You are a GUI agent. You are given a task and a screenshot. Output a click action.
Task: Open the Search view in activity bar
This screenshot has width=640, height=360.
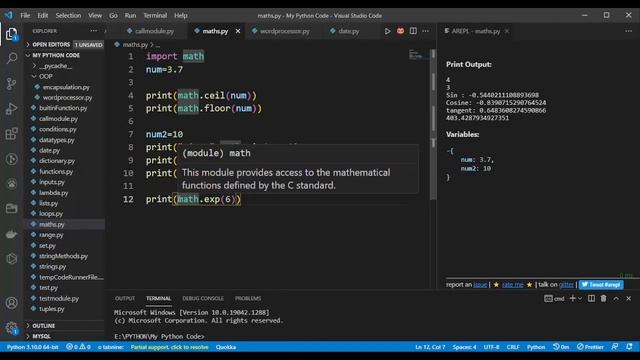pyautogui.click(x=11, y=59)
